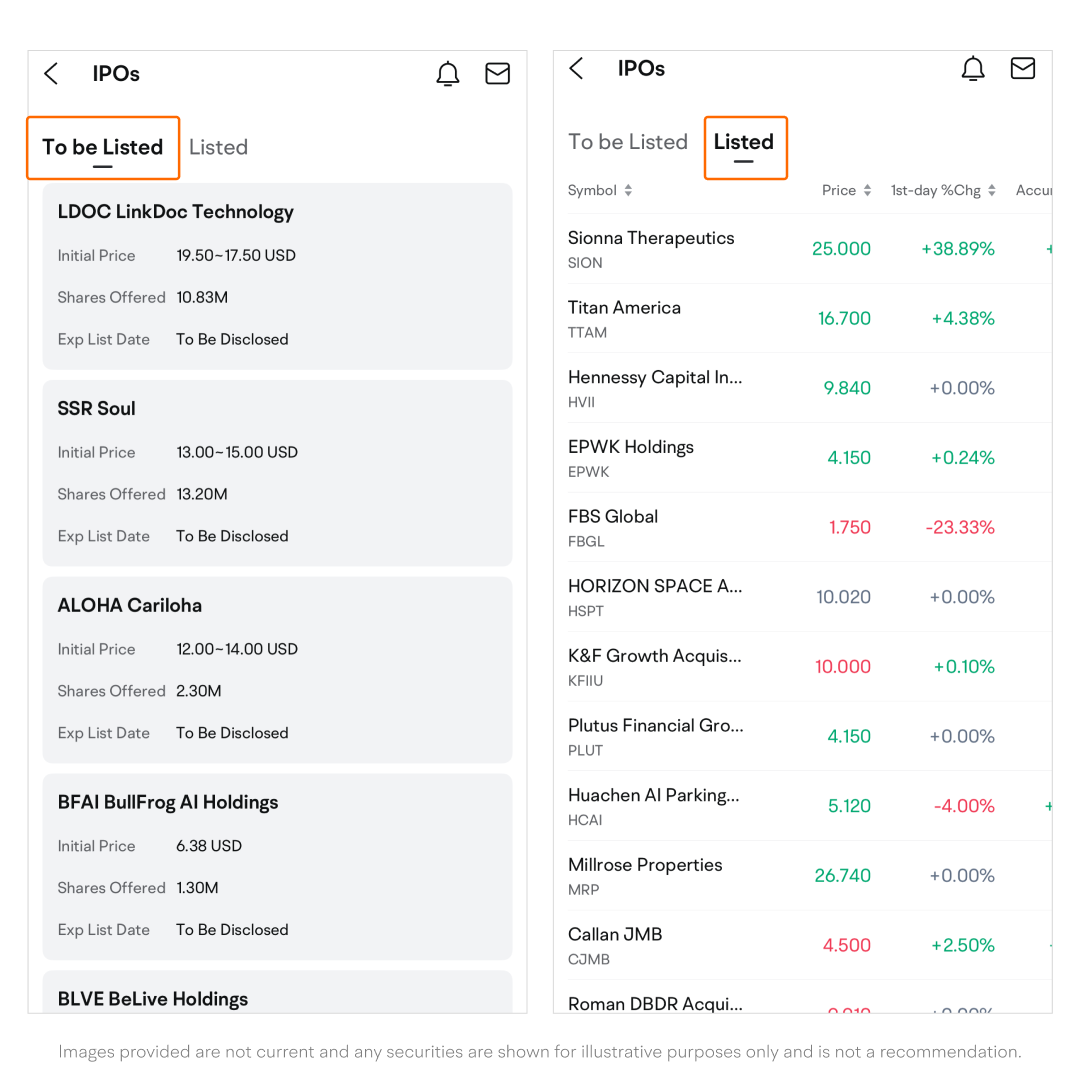Select Millrose Properties MRP row
1080x1081 pixels.
[780, 875]
